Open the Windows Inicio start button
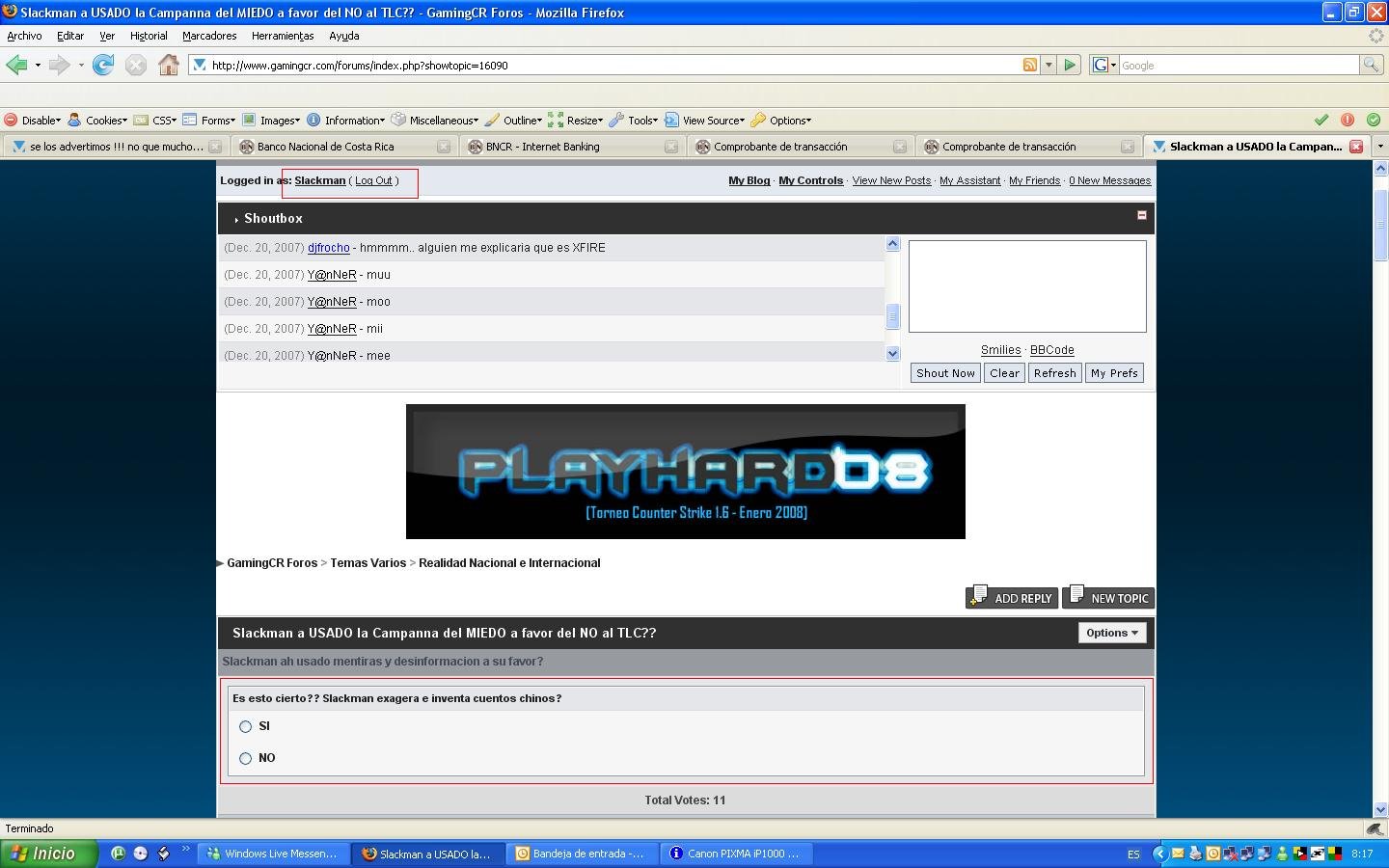The width and height of the screenshot is (1389, 868). click(x=49, y=854)
